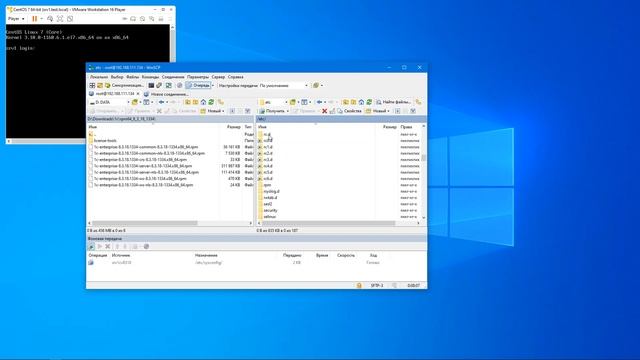The image size is (640, 360).
Task: Toggle the Очередь queue button
Action: point(198,85)
